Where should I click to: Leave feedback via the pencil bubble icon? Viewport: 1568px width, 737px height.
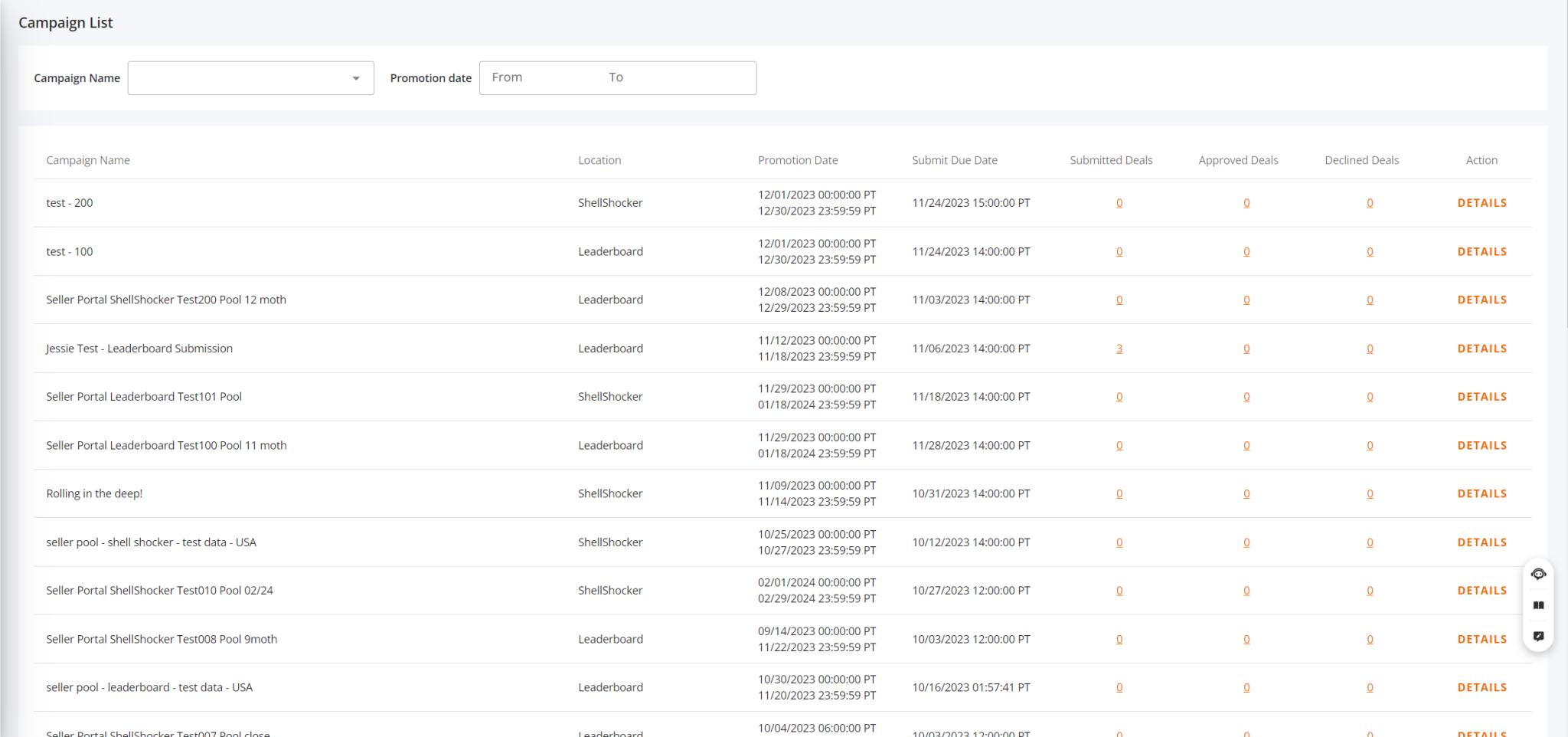(1538, 636)
